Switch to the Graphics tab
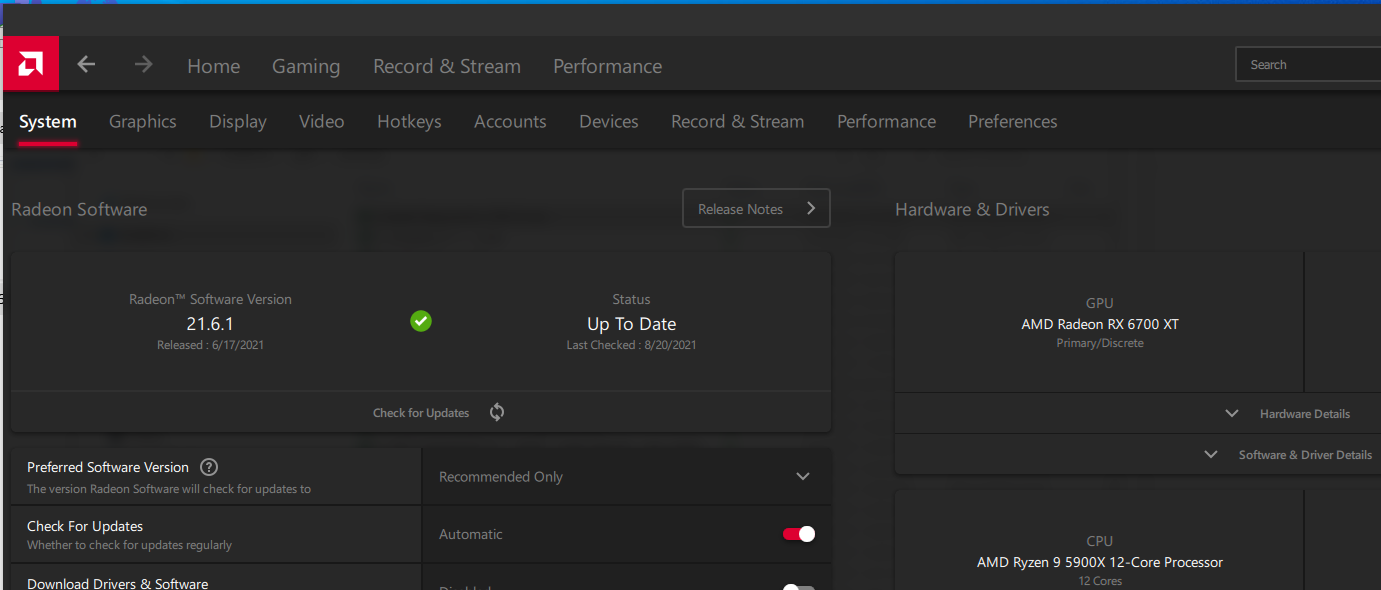The width and height of the screenshot is (1381, 590). click(143, 122)
